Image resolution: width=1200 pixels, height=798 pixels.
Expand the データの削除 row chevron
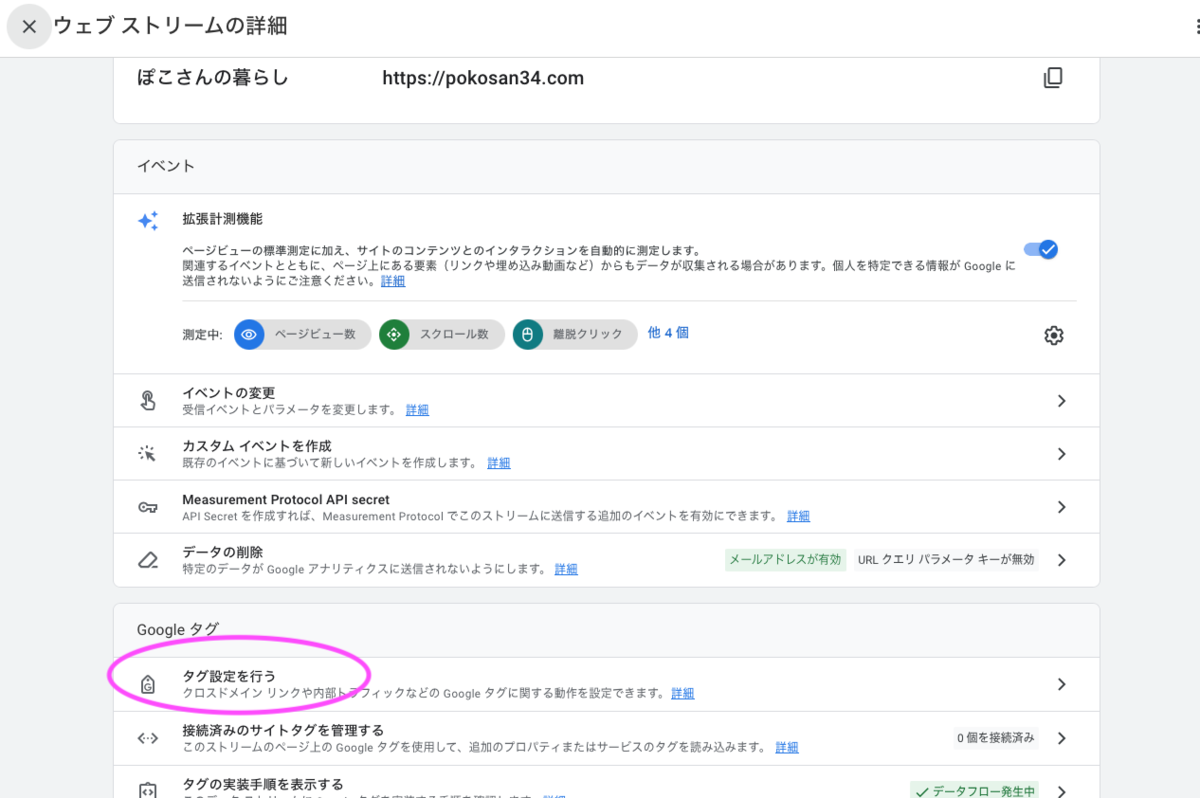[x=1062, y=560]
